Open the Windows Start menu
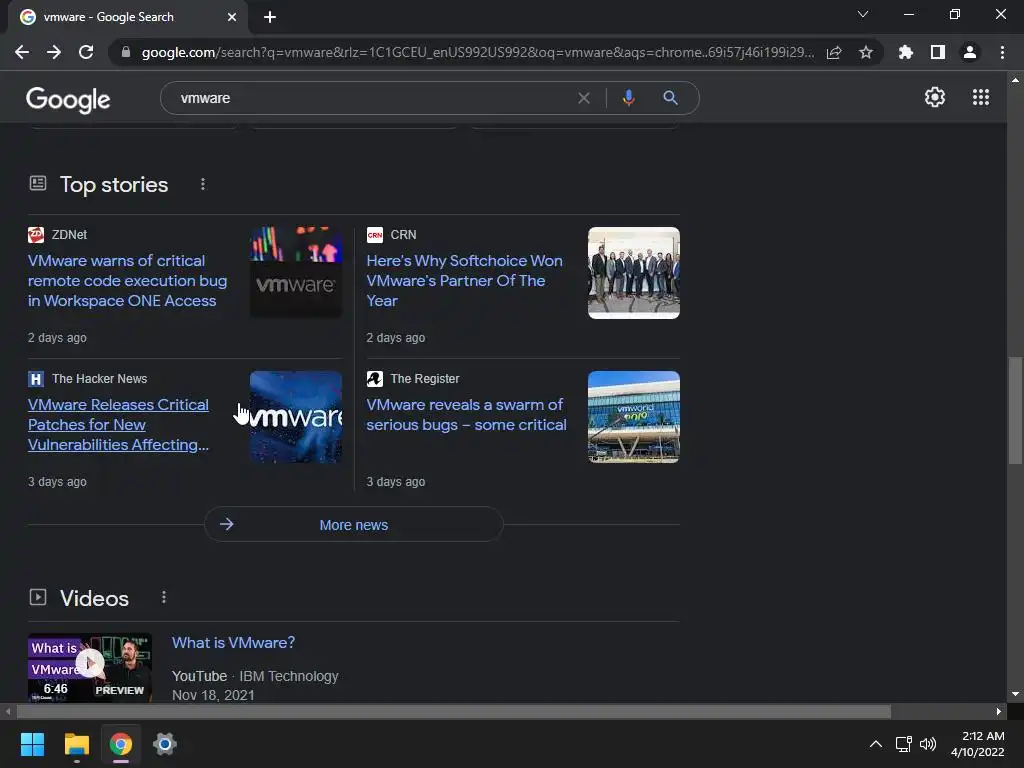1024x768 pixels. pos(32,744)
